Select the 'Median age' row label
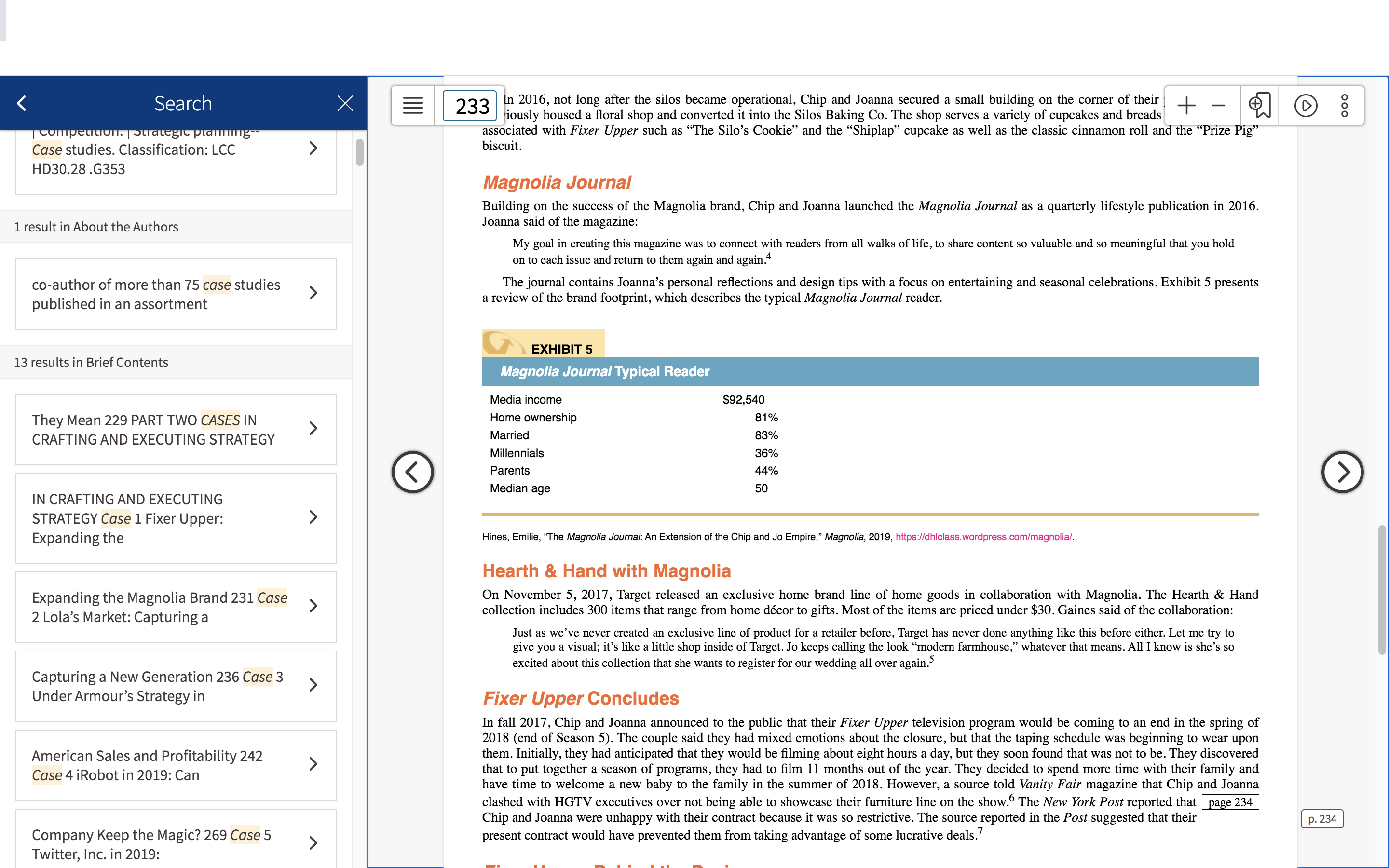The image size is (1389, 868). pyautogui.click(x=520, y=488)
